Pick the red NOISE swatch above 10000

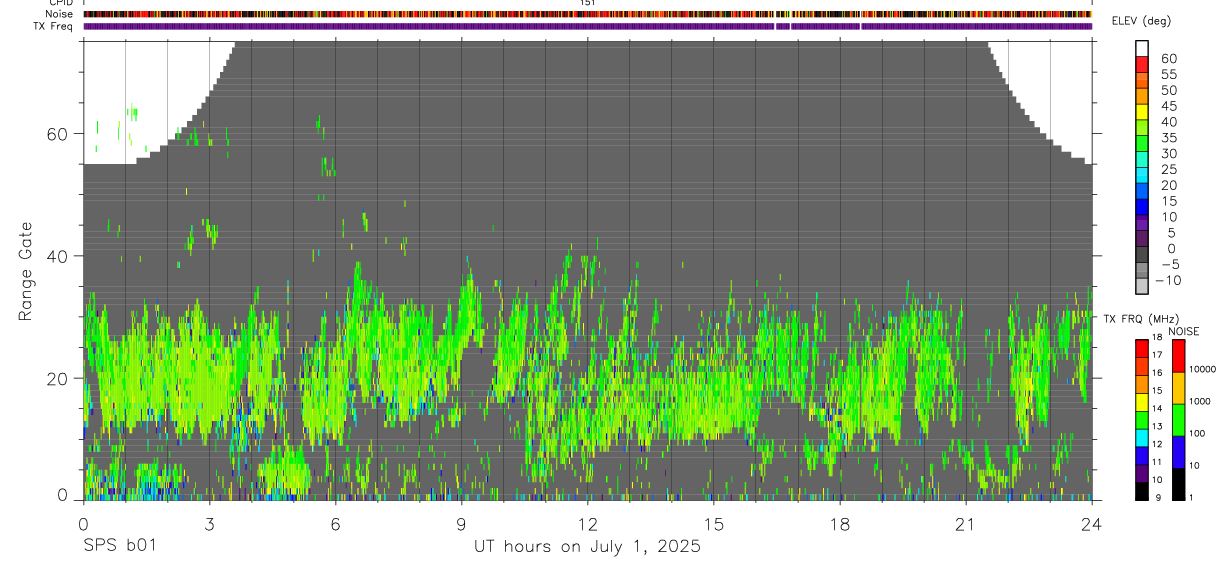click(1179, 355)
